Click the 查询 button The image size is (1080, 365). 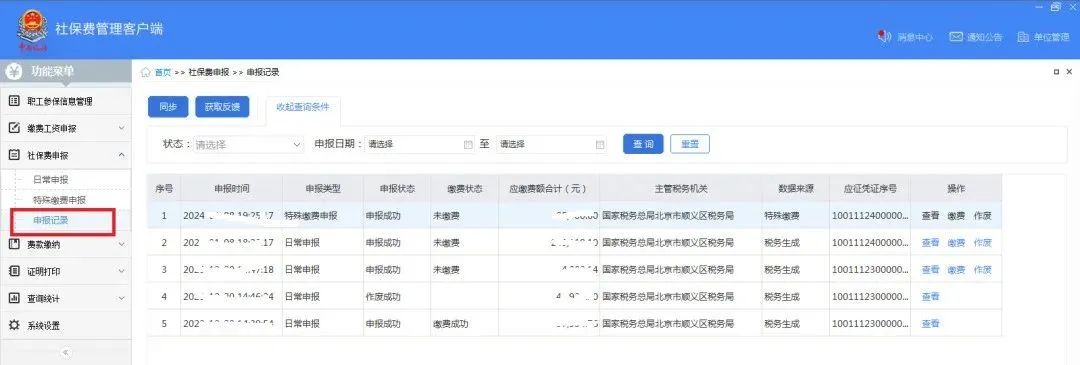coord(643,144)
